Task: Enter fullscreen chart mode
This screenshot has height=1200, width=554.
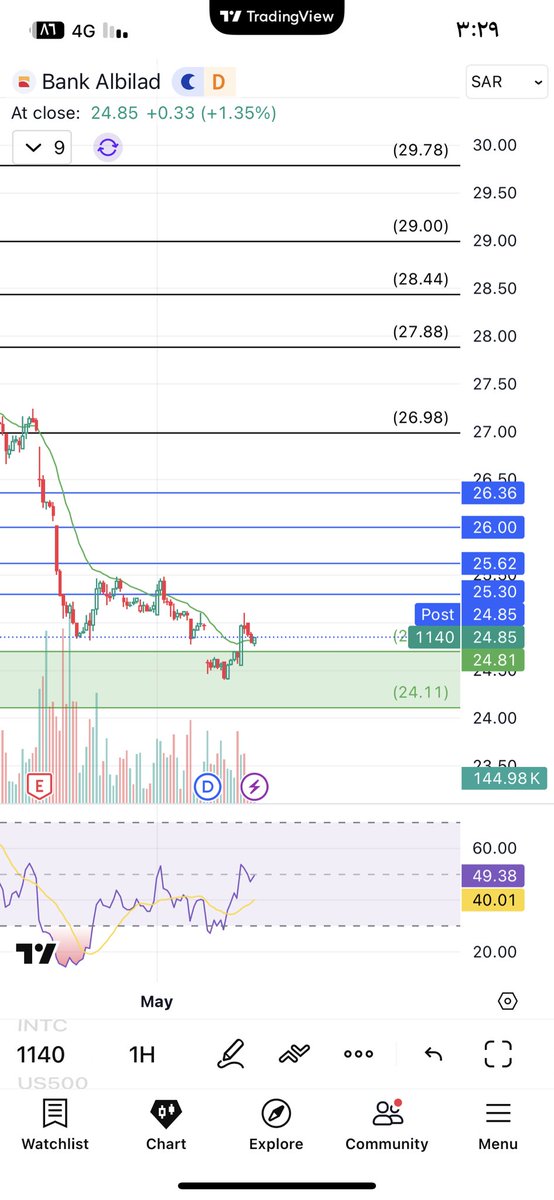Action: [498, 1054]
